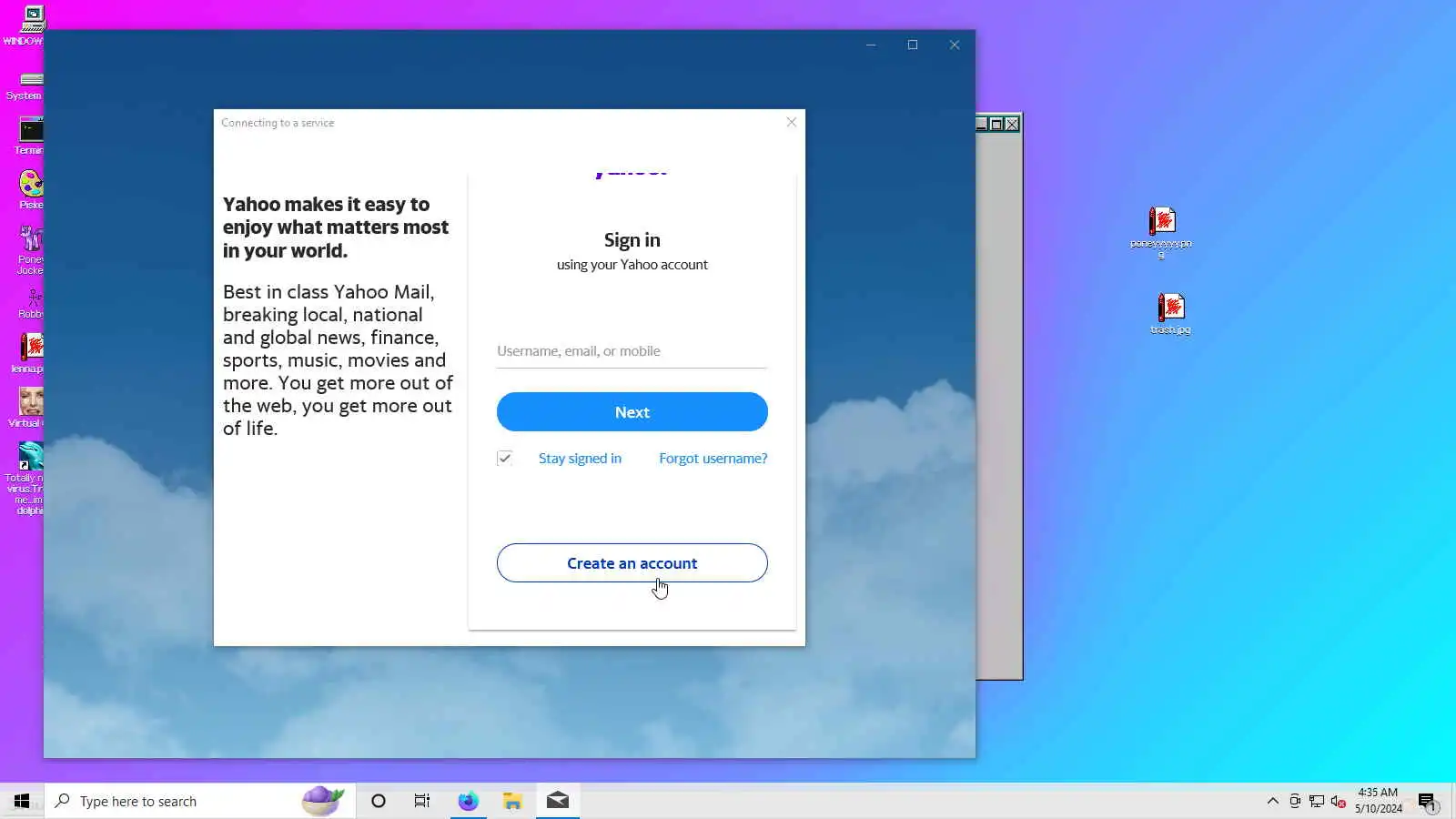This screenshot has height=819, width=1456.
Task: Select the poney png file on desktop
Action: 1161,232
